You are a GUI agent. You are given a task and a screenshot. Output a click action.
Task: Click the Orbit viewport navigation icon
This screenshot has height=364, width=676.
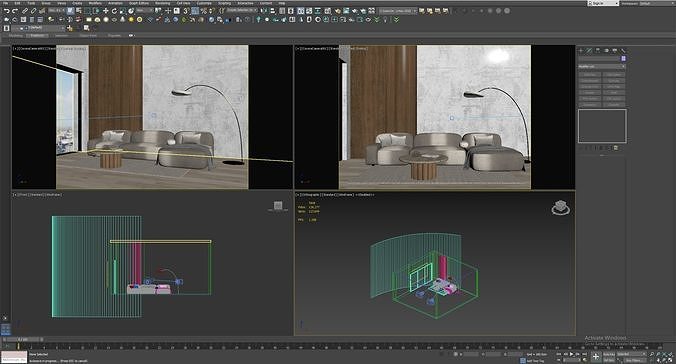(664, 360)
